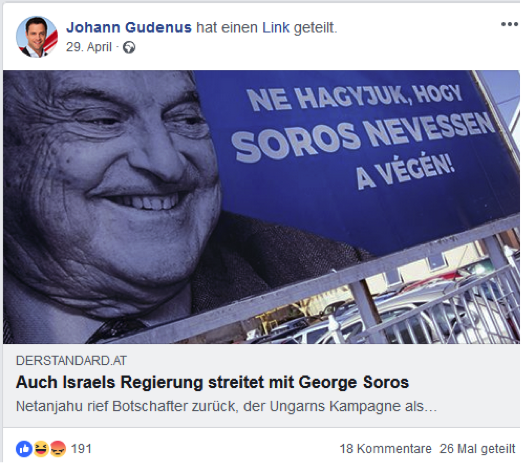Open the post's "29. April" timestamp
Screen dimensions: 521x463
[x=89, y=47]
